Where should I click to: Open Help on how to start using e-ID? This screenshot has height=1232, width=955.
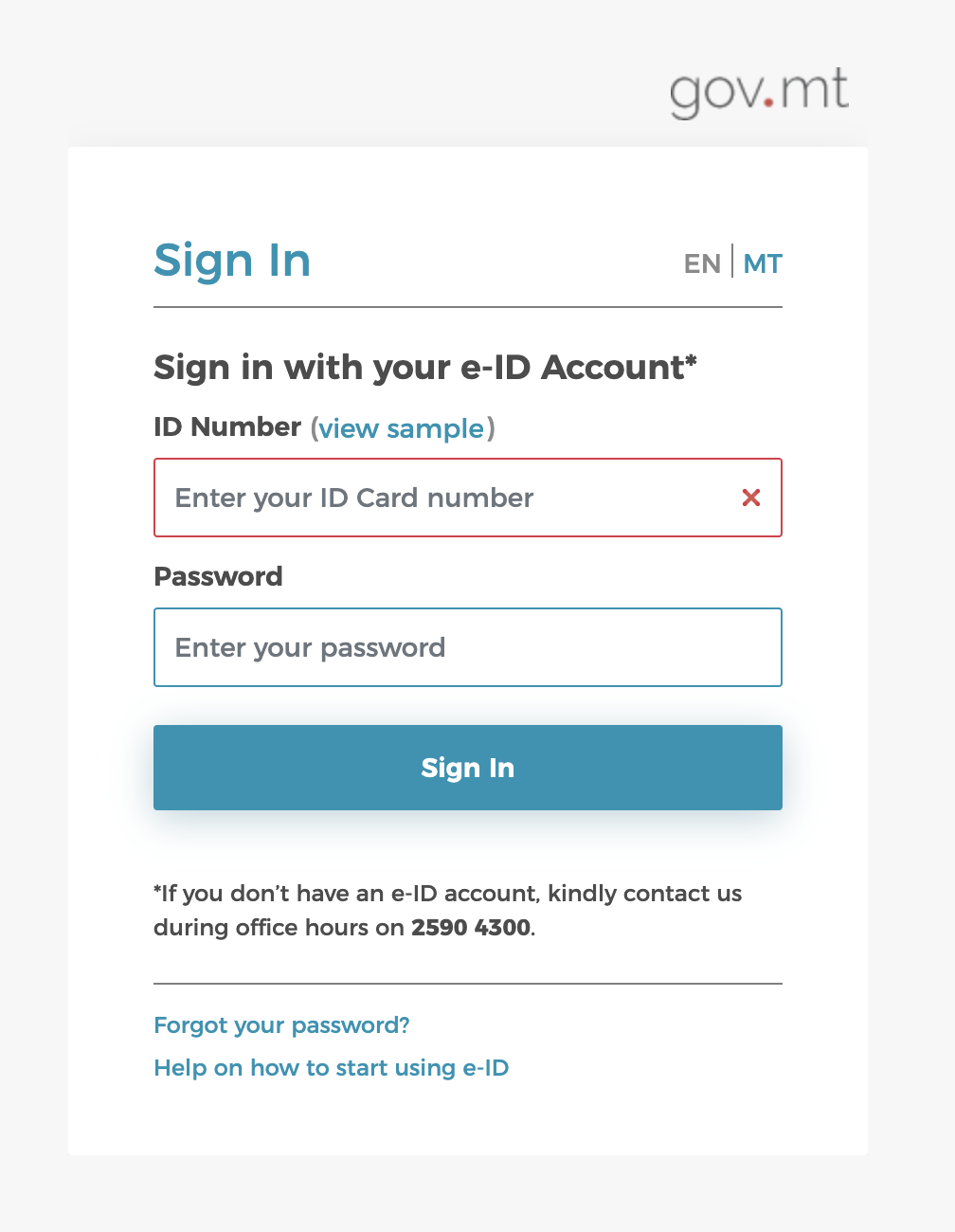tap(331, 1068)
